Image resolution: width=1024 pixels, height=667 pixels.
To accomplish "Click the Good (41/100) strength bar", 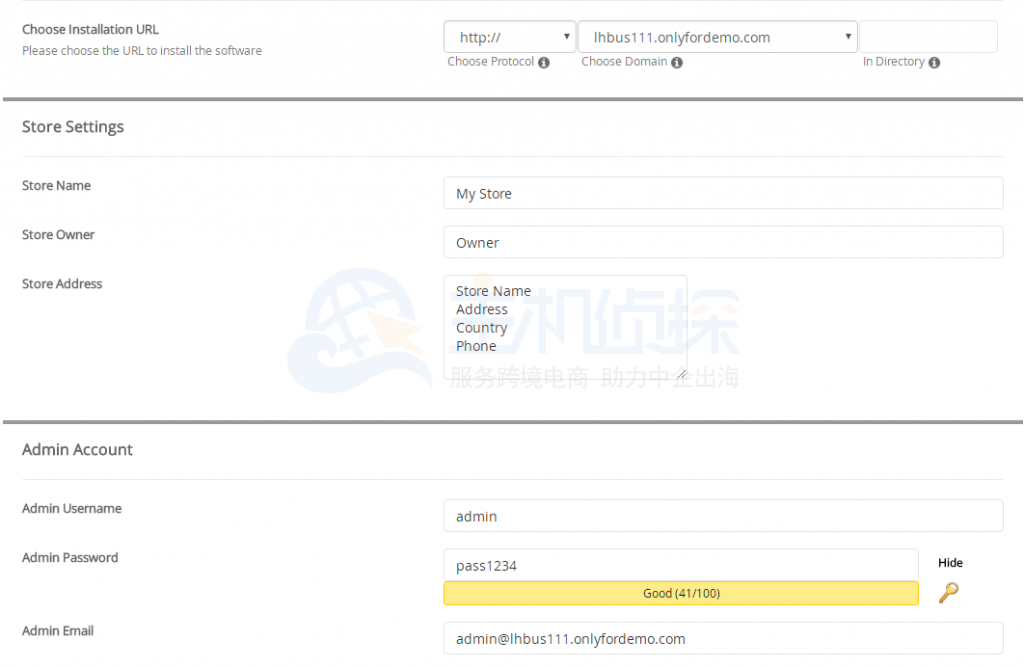I will point(681,593).
